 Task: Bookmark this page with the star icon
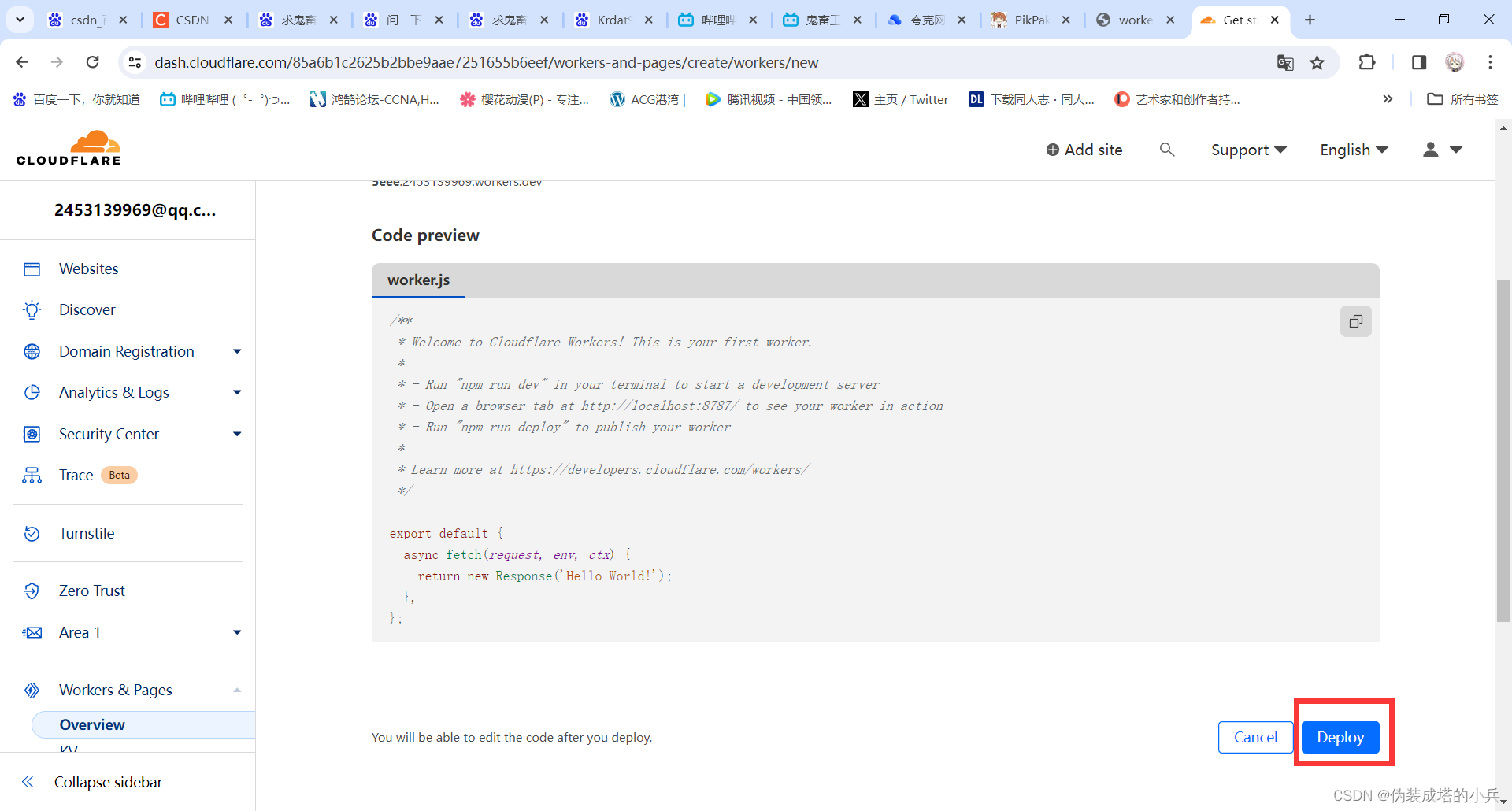coord(1317,62)
